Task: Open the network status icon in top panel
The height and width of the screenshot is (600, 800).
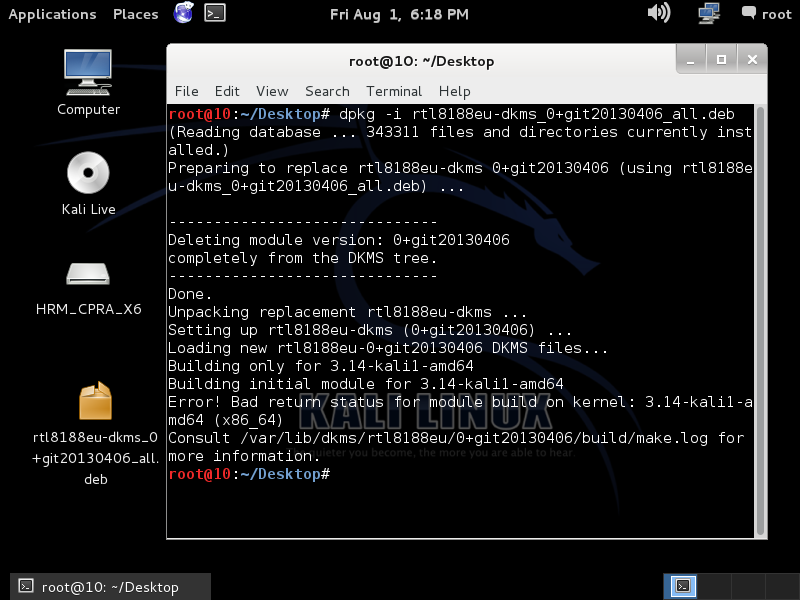Action: 708,14
